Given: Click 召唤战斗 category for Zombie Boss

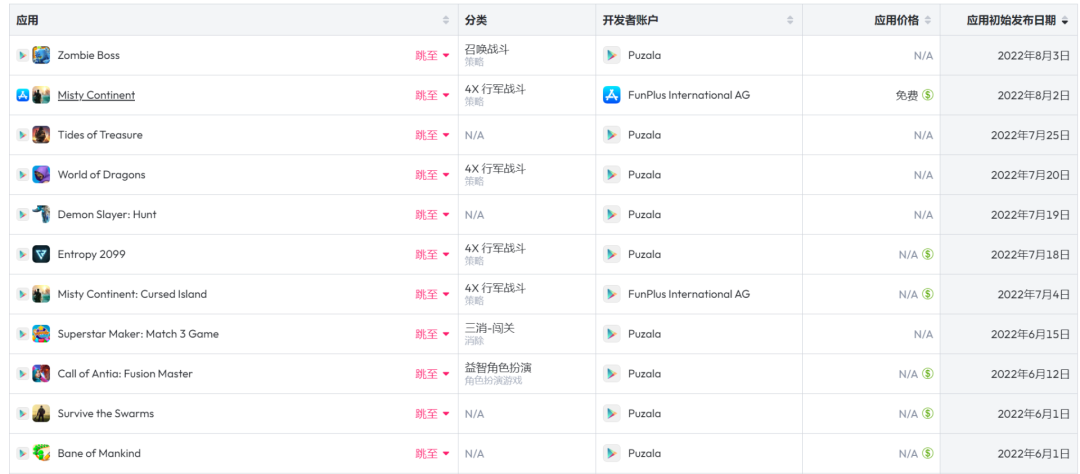Looking at the screenshot, I should [487, 50].
